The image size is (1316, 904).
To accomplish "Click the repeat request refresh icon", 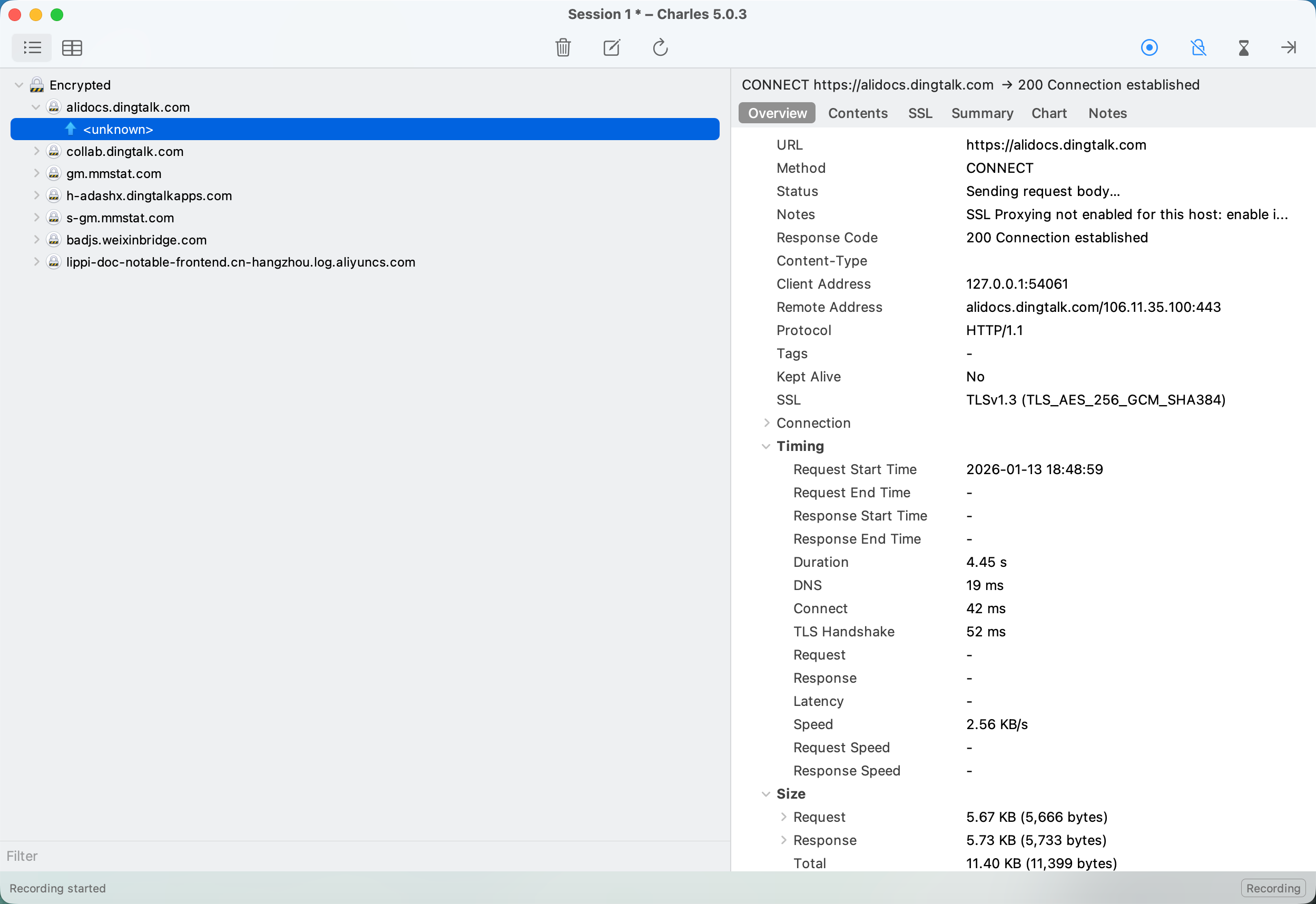I will point(660,47).
